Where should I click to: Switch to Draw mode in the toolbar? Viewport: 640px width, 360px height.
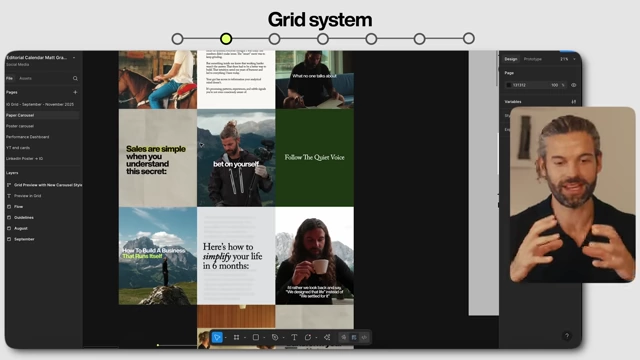click(x=344, y=337)
